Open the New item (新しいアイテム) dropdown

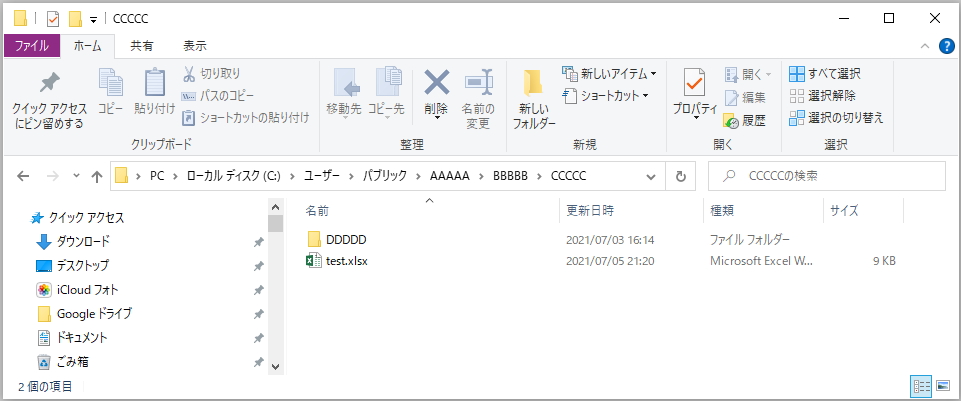click(x=609, y=74)
